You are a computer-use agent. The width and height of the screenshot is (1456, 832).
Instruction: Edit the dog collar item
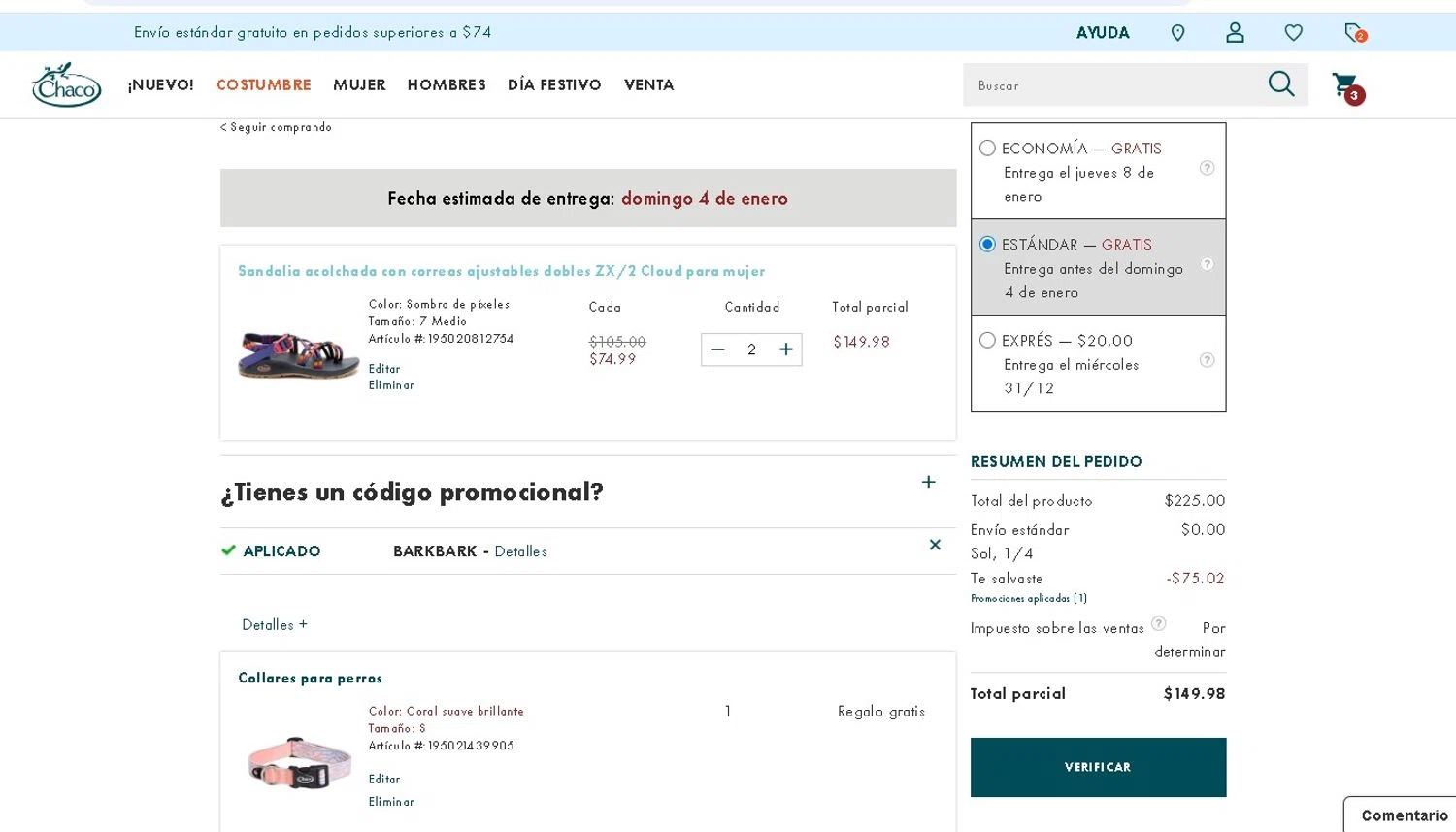pos(384,780)
